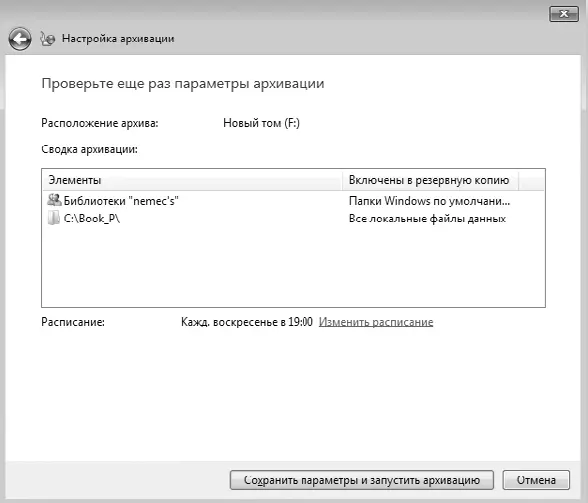Go back with the round arrow button
588x503 pixels.
20,39
